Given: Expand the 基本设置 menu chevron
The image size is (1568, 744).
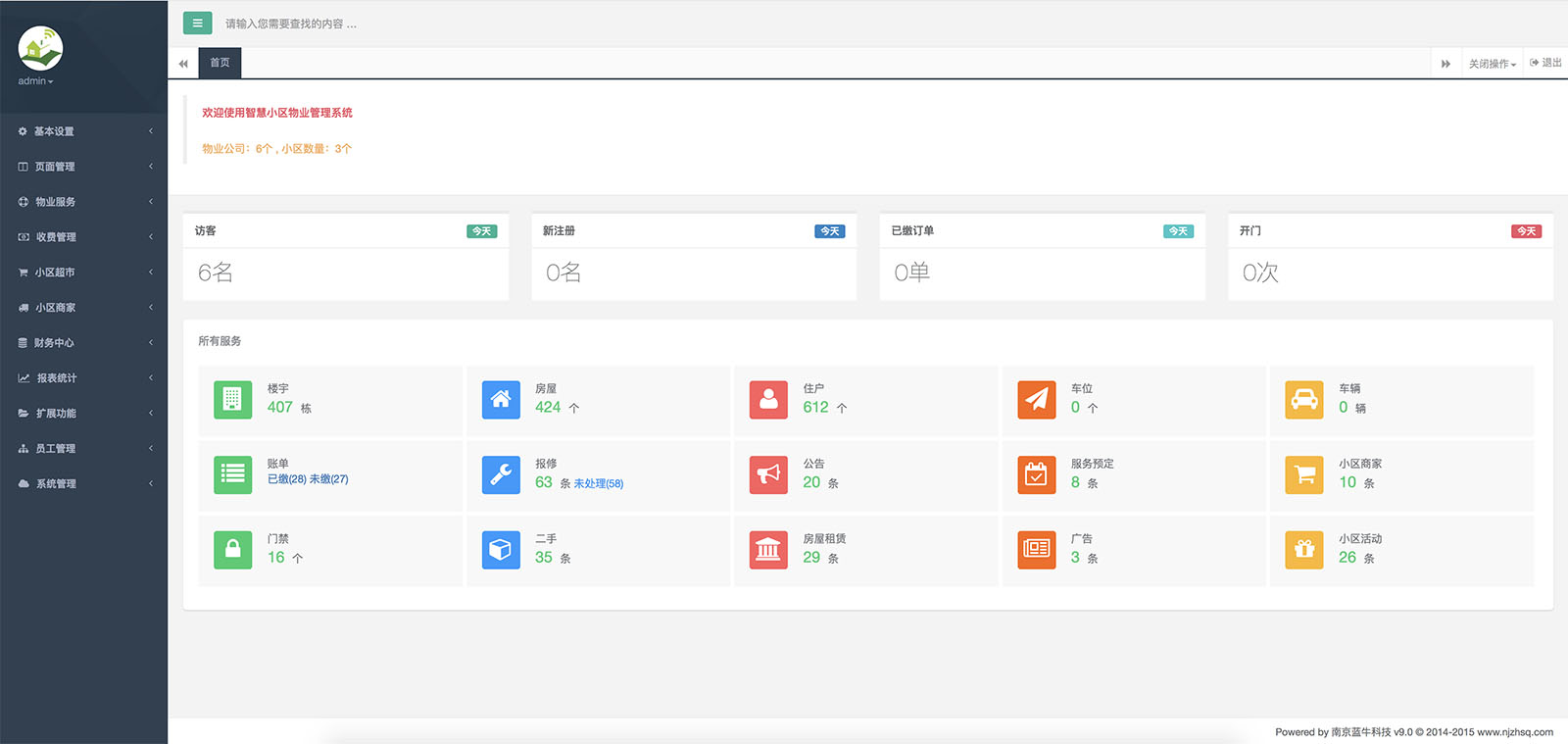Looking at the screenshot, I should point(151,131).
